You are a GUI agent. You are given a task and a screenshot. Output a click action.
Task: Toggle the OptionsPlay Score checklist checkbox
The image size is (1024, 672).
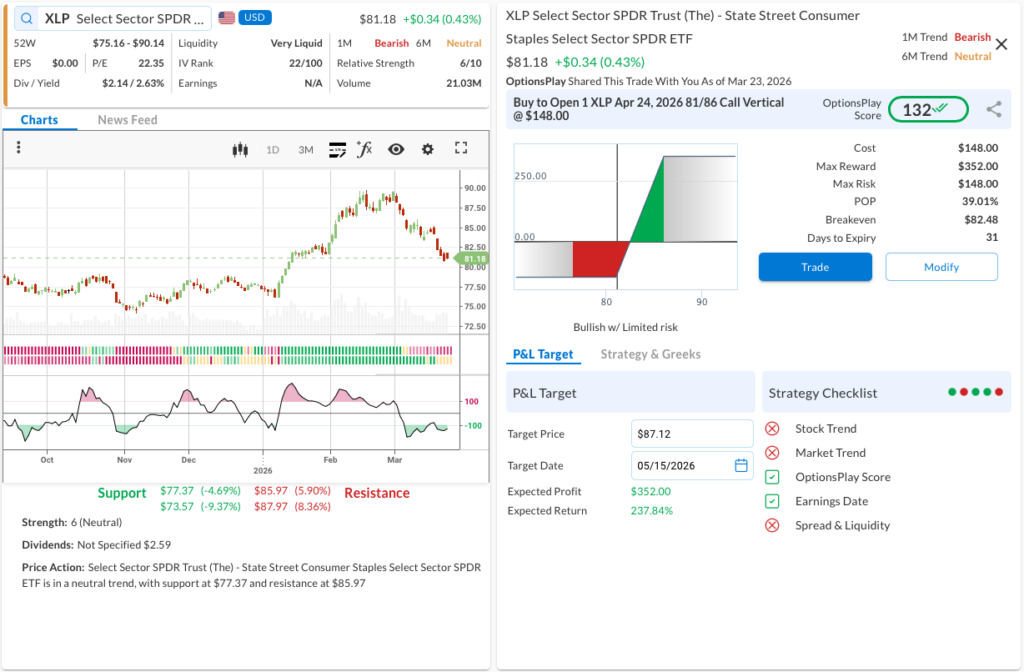pyautogui.click(x=772, y=477)
